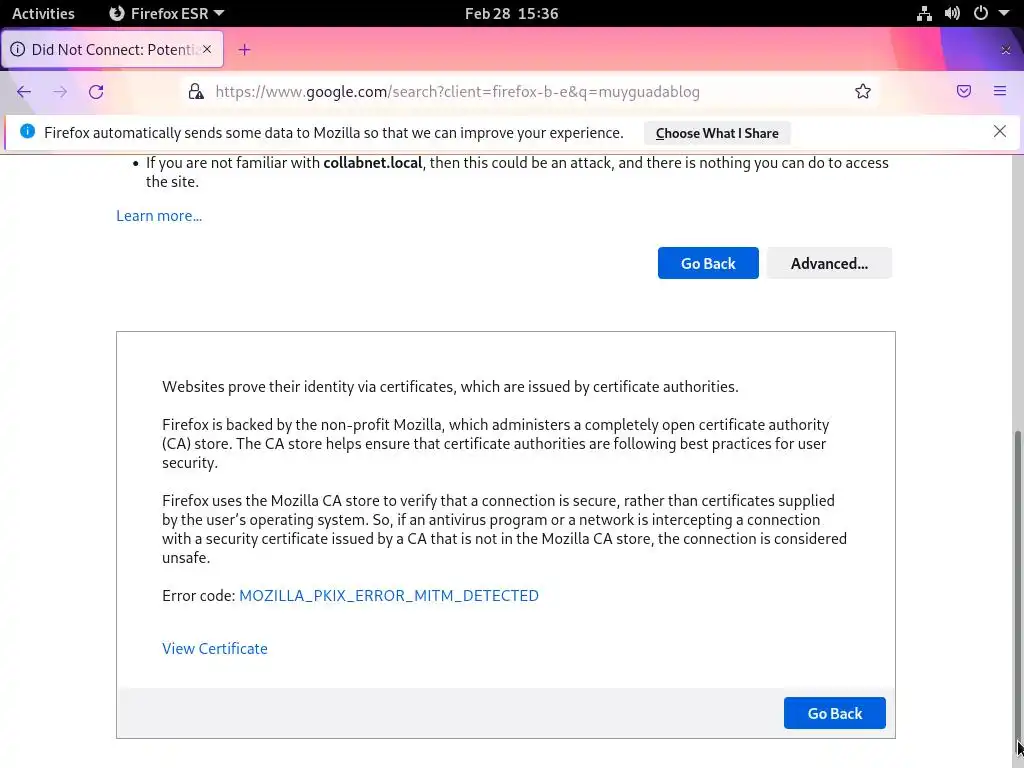
Task: Select the Did Not Connect tab
Action: (x=112, y=50)
